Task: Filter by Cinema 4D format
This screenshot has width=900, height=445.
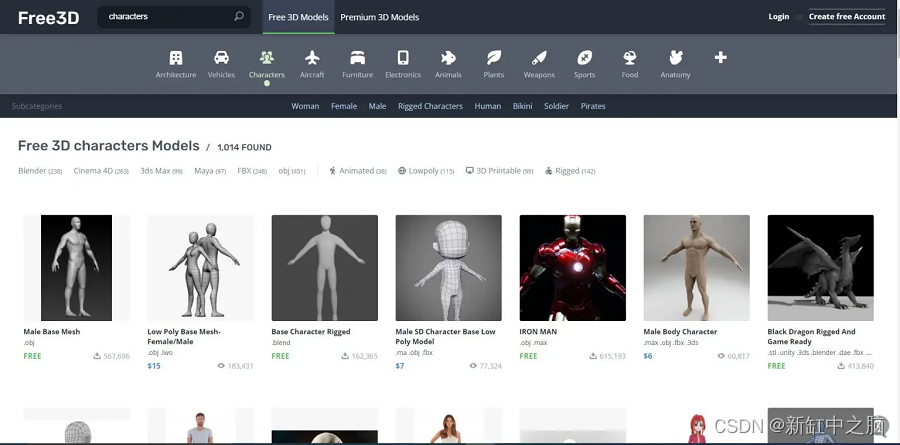Action: (101, 171)
